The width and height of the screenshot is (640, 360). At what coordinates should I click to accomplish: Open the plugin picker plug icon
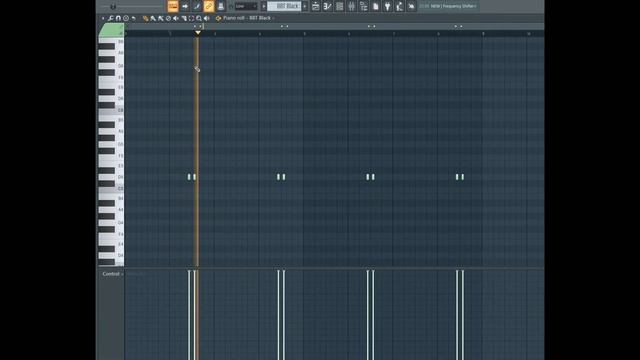387,6
